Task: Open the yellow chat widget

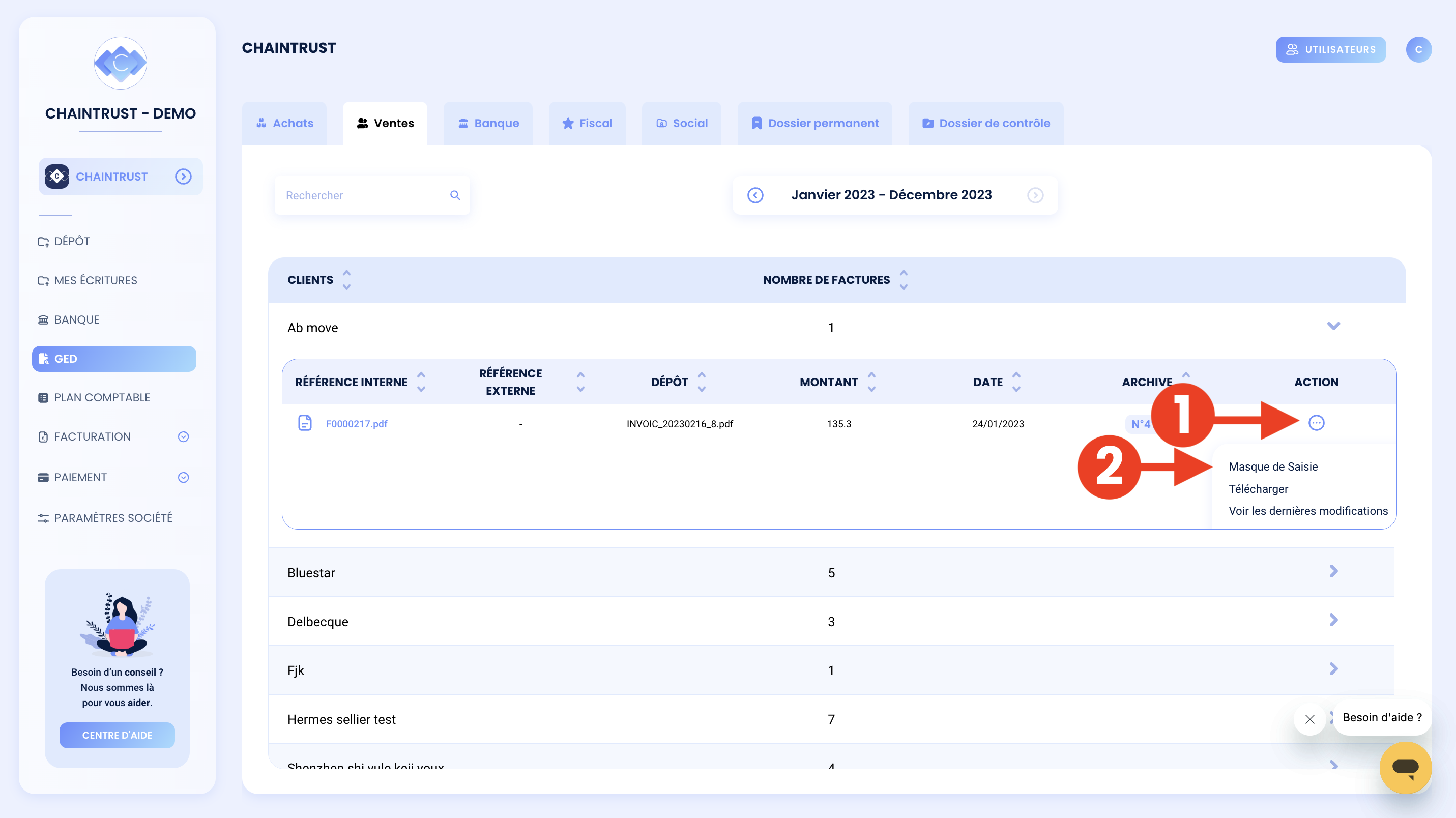Action: point(1405,767)
